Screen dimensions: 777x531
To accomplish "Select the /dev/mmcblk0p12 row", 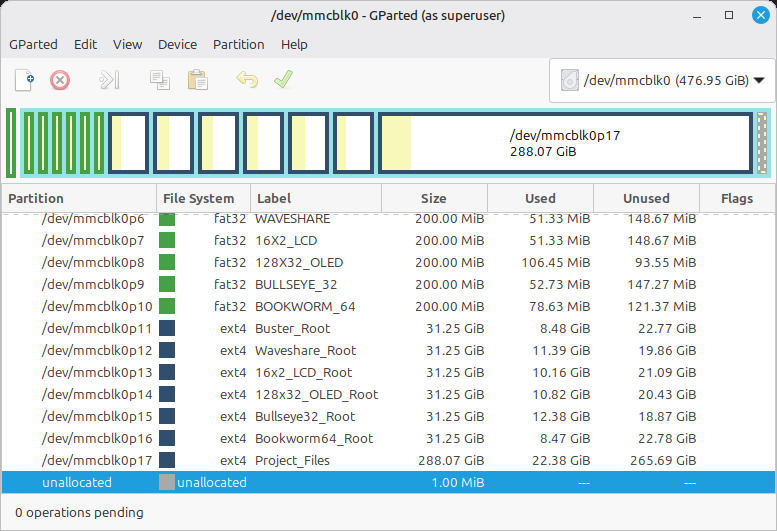I will pyautogui.click(x=388, y=350).
